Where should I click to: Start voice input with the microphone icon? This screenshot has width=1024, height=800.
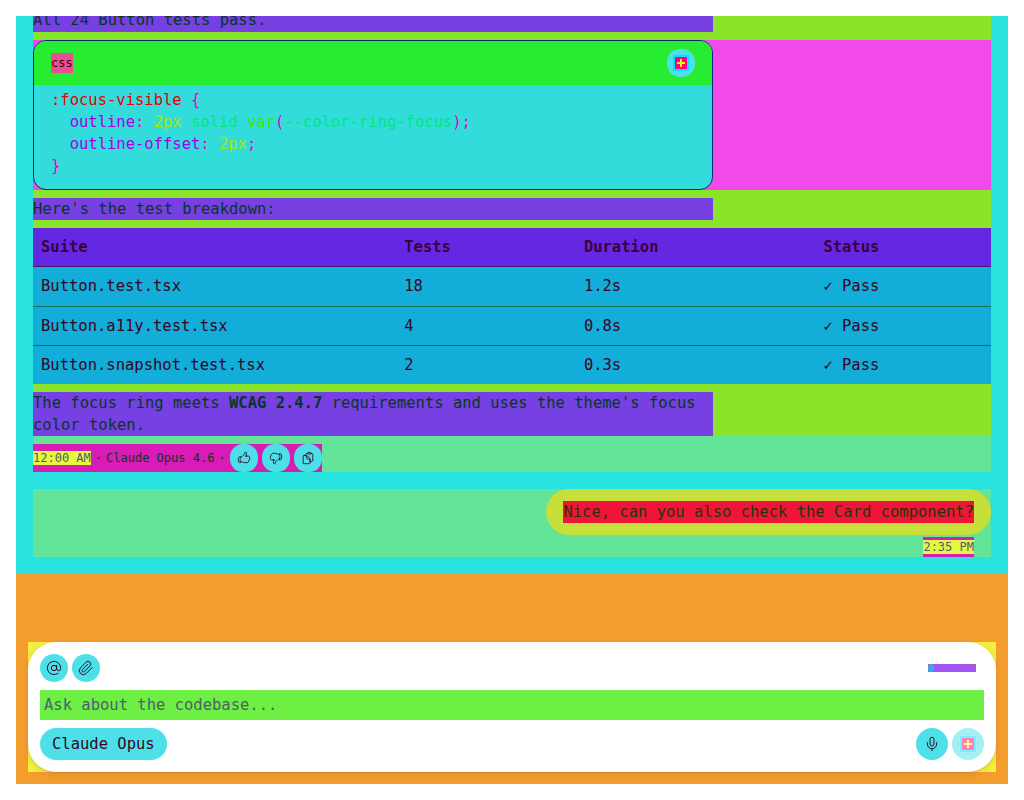coord(932,744)
